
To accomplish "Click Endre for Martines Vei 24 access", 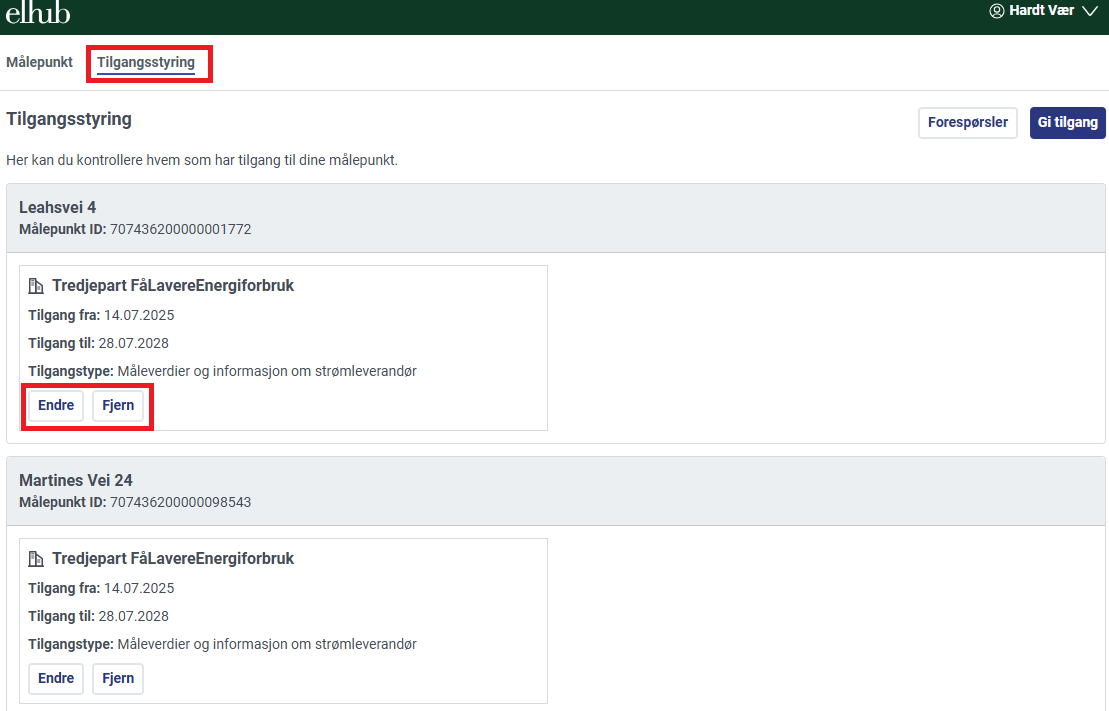I will (56, 678).
